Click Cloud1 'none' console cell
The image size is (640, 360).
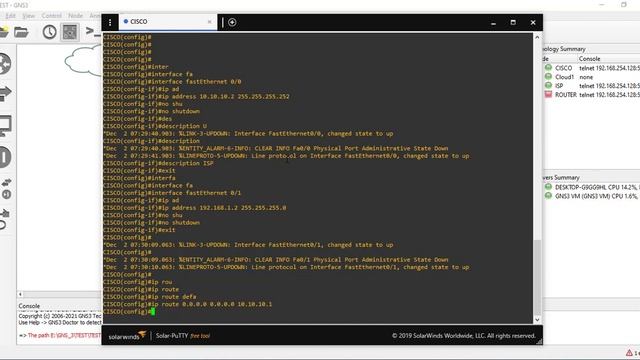(586, 77)
